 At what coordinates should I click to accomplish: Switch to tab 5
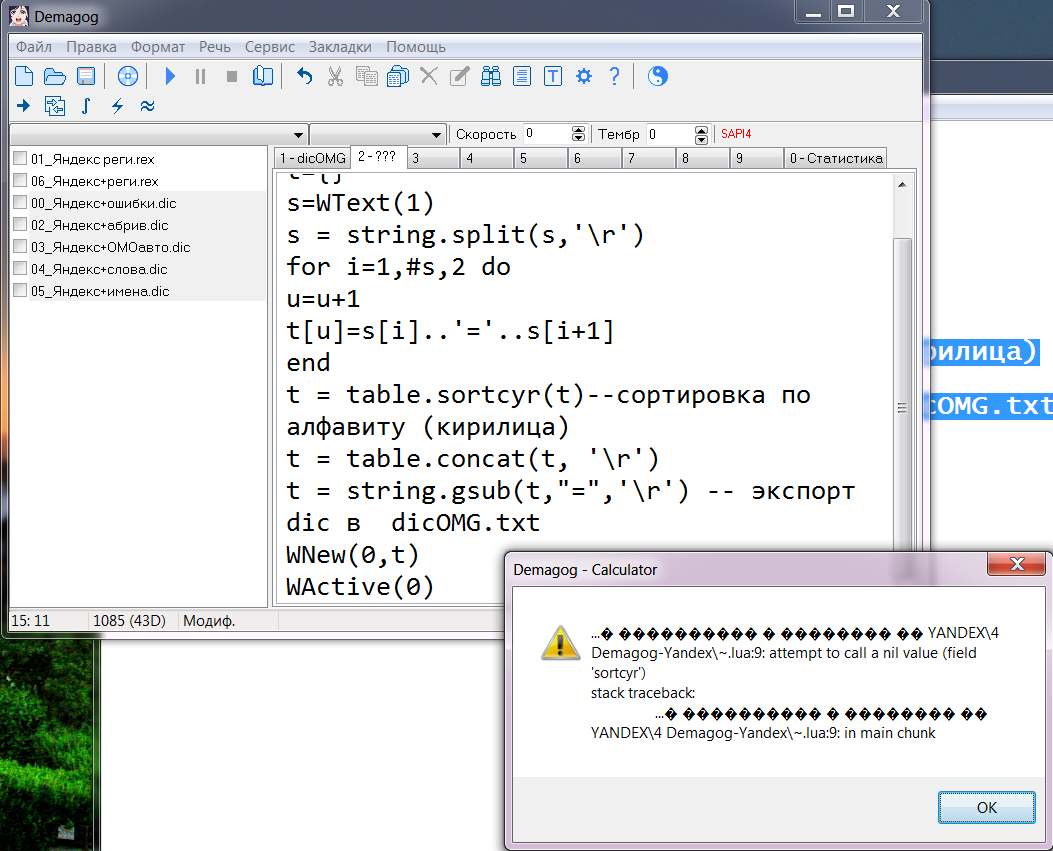pyautogui.click(x=541, y=158)
